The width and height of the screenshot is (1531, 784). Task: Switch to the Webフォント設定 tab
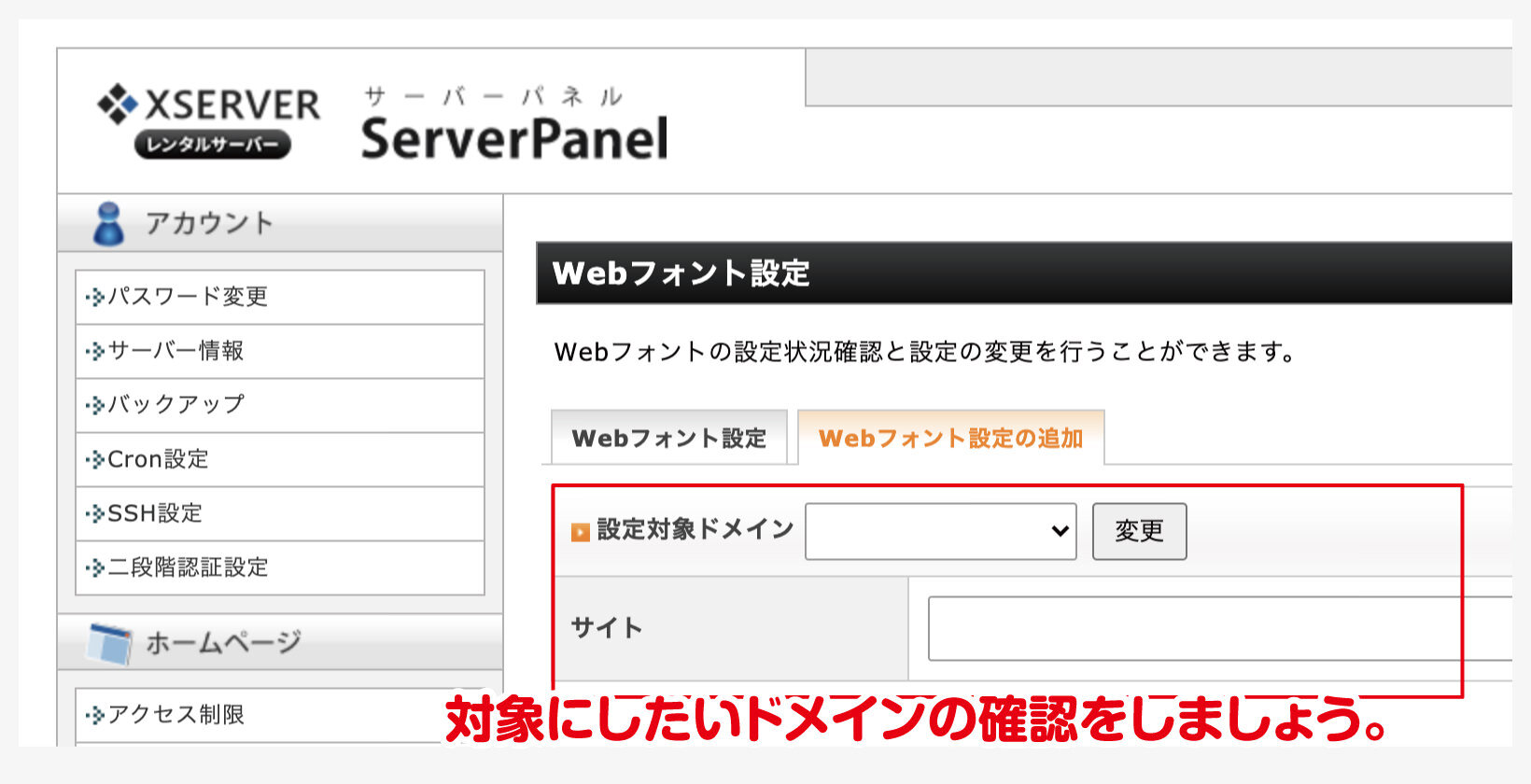[668, 438]
